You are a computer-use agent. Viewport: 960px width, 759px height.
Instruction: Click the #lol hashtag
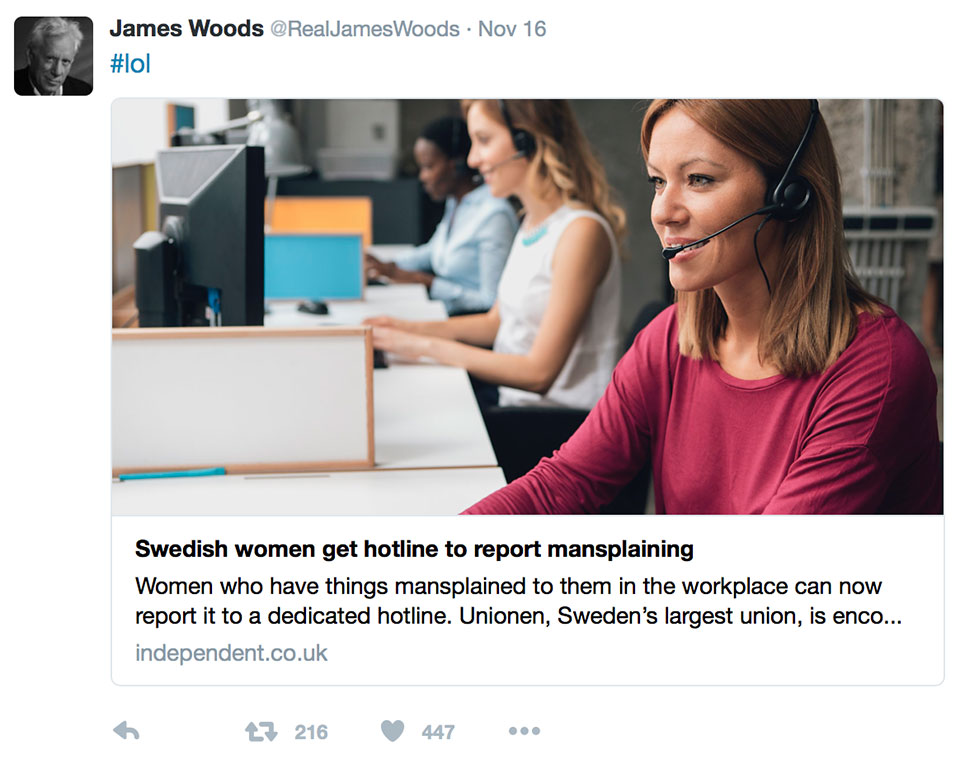point(130,64)
